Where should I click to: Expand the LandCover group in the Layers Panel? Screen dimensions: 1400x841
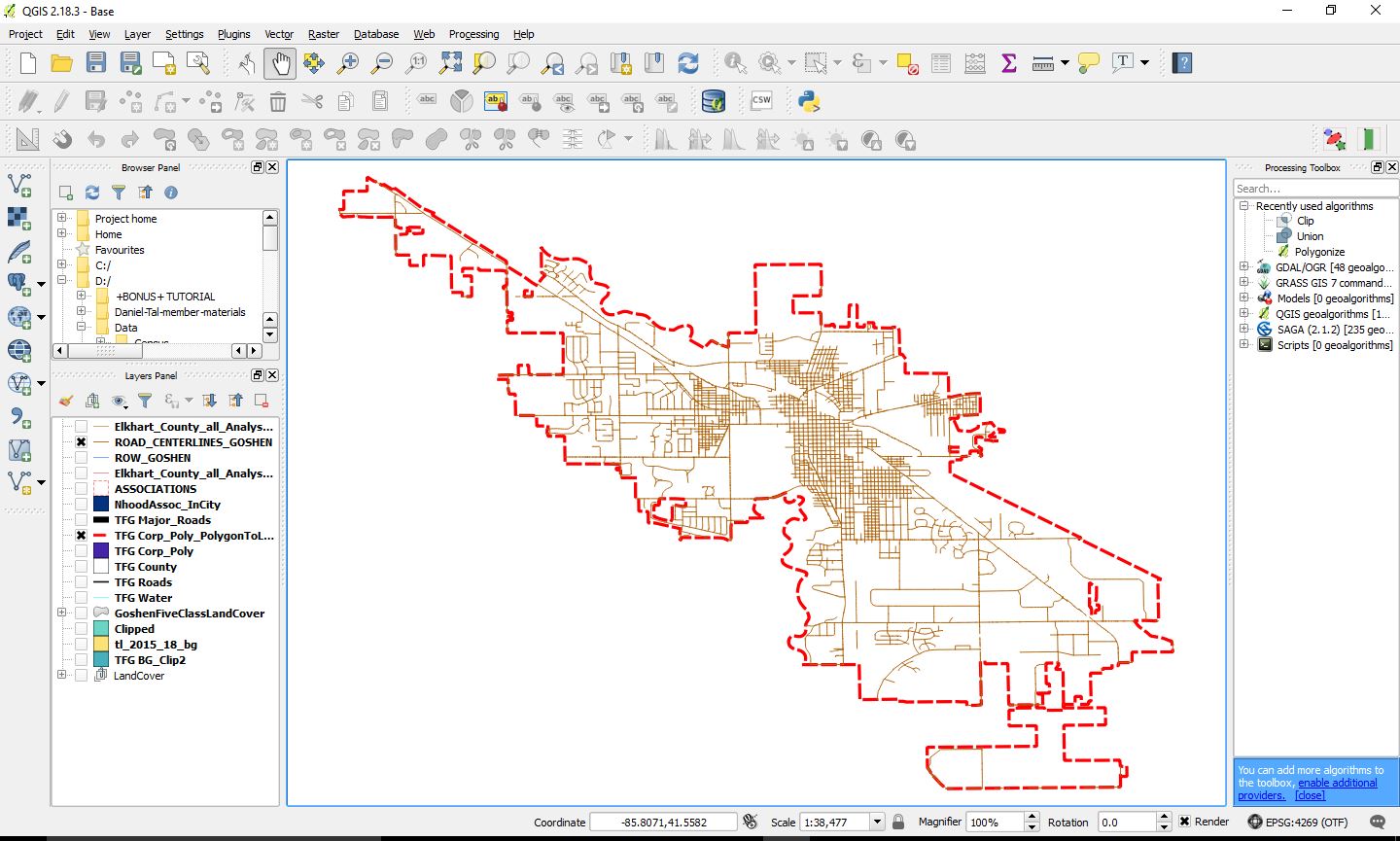tap(62, 675)
